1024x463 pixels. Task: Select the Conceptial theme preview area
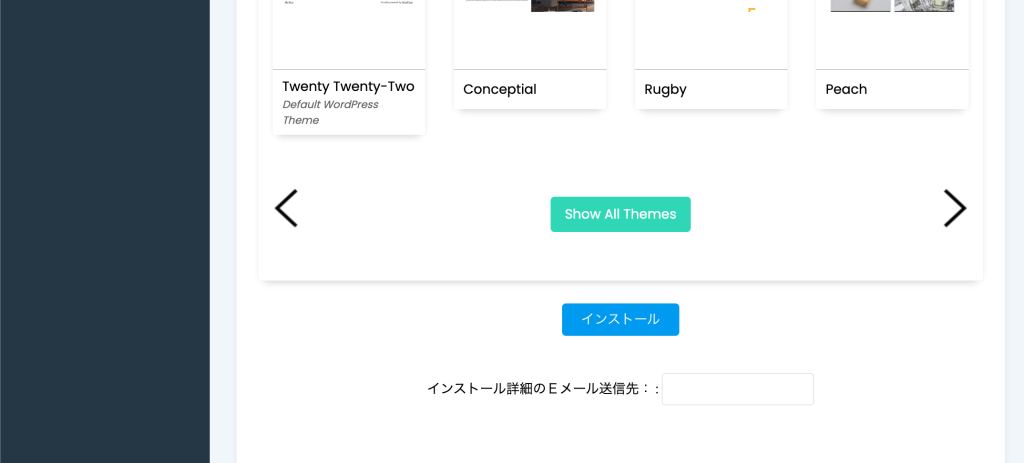pos(530,34)
